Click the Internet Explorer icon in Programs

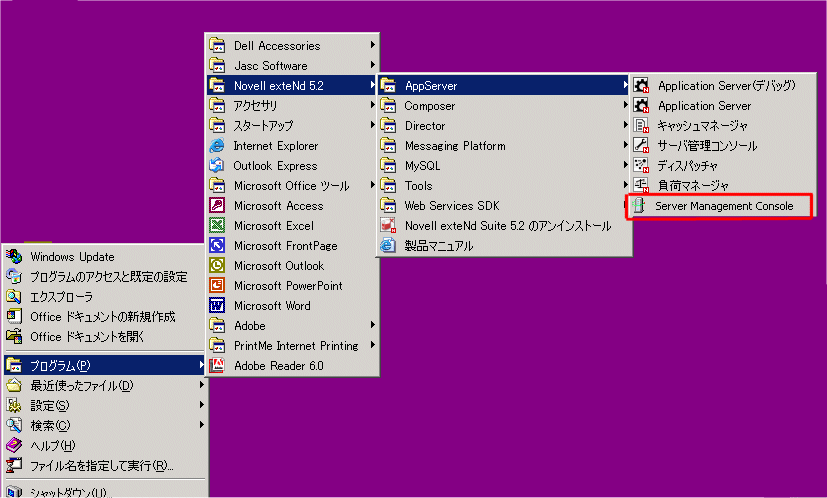tap(217, 146)
